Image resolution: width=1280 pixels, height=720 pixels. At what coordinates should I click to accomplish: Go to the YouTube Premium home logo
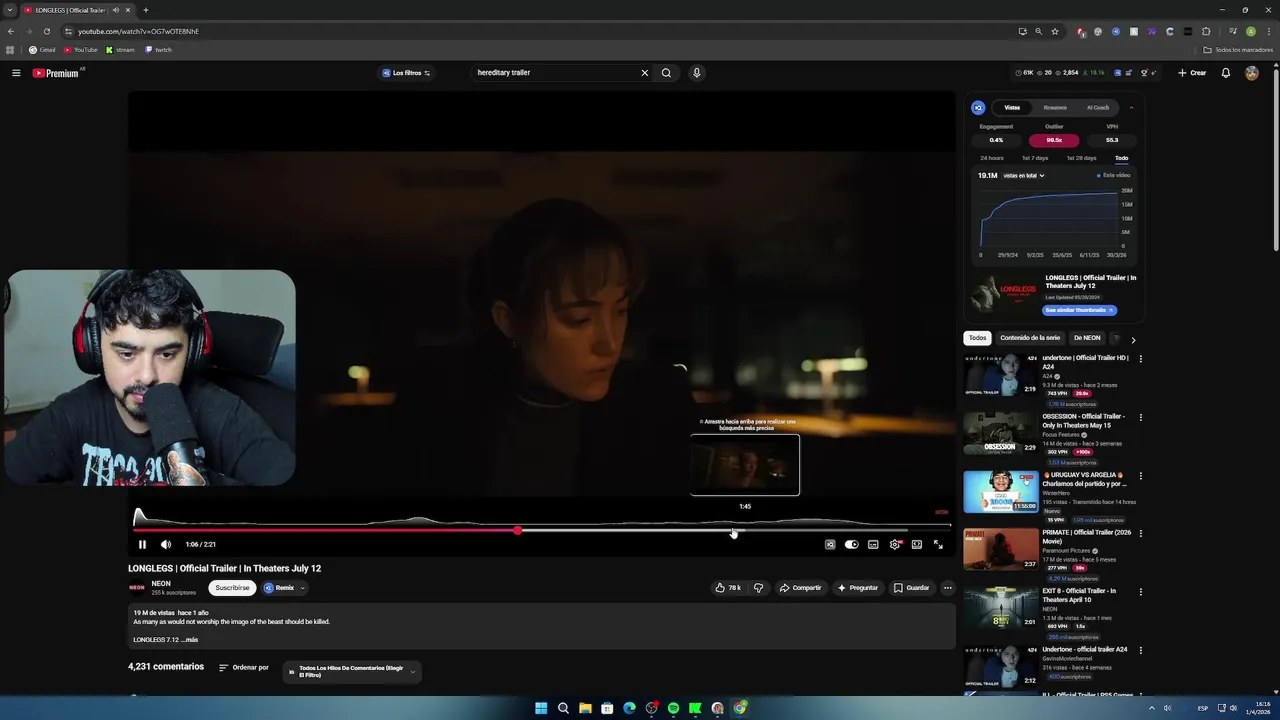[56, 73]
